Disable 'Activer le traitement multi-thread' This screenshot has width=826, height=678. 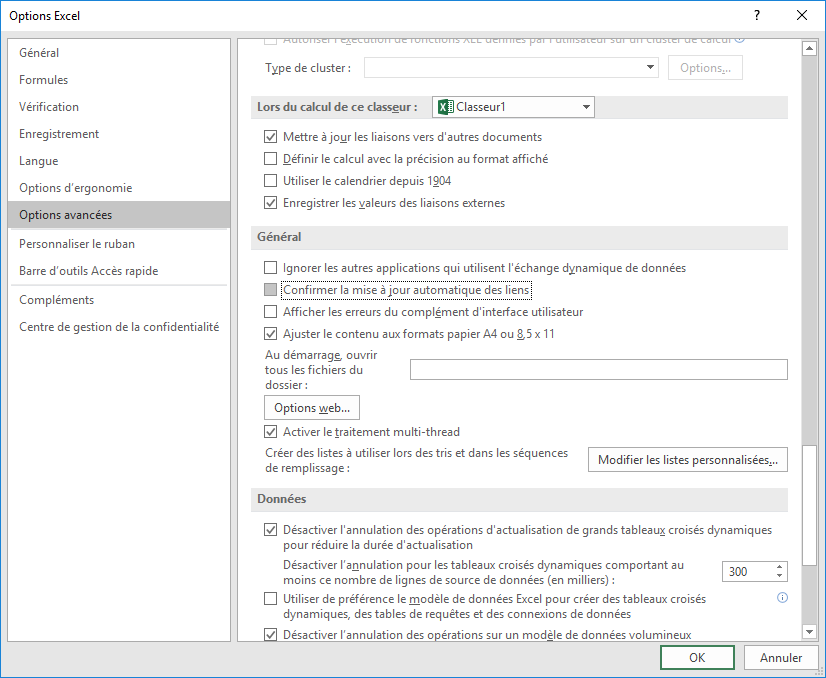point(270,432)
